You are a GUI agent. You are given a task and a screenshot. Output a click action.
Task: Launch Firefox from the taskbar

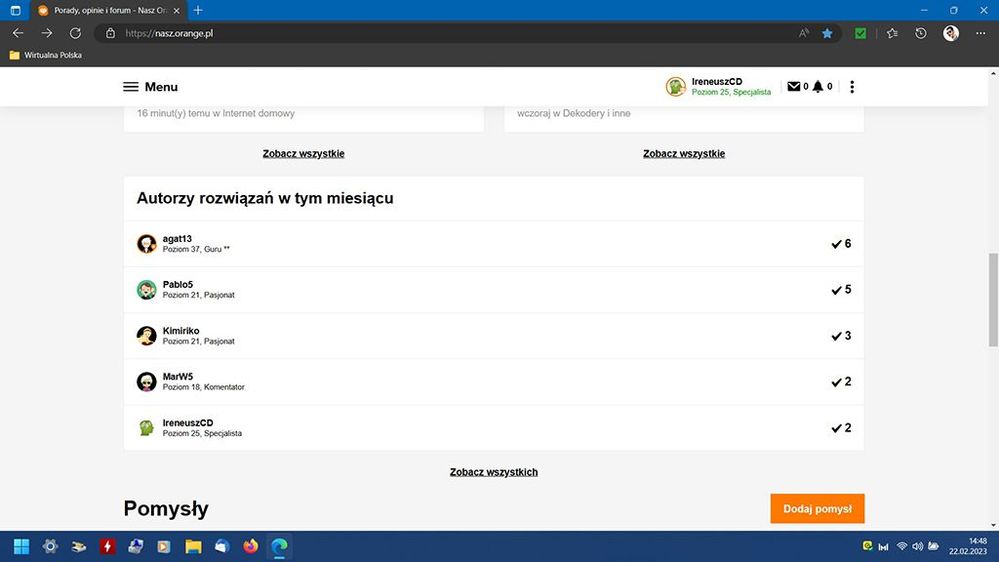coord(251,546)
